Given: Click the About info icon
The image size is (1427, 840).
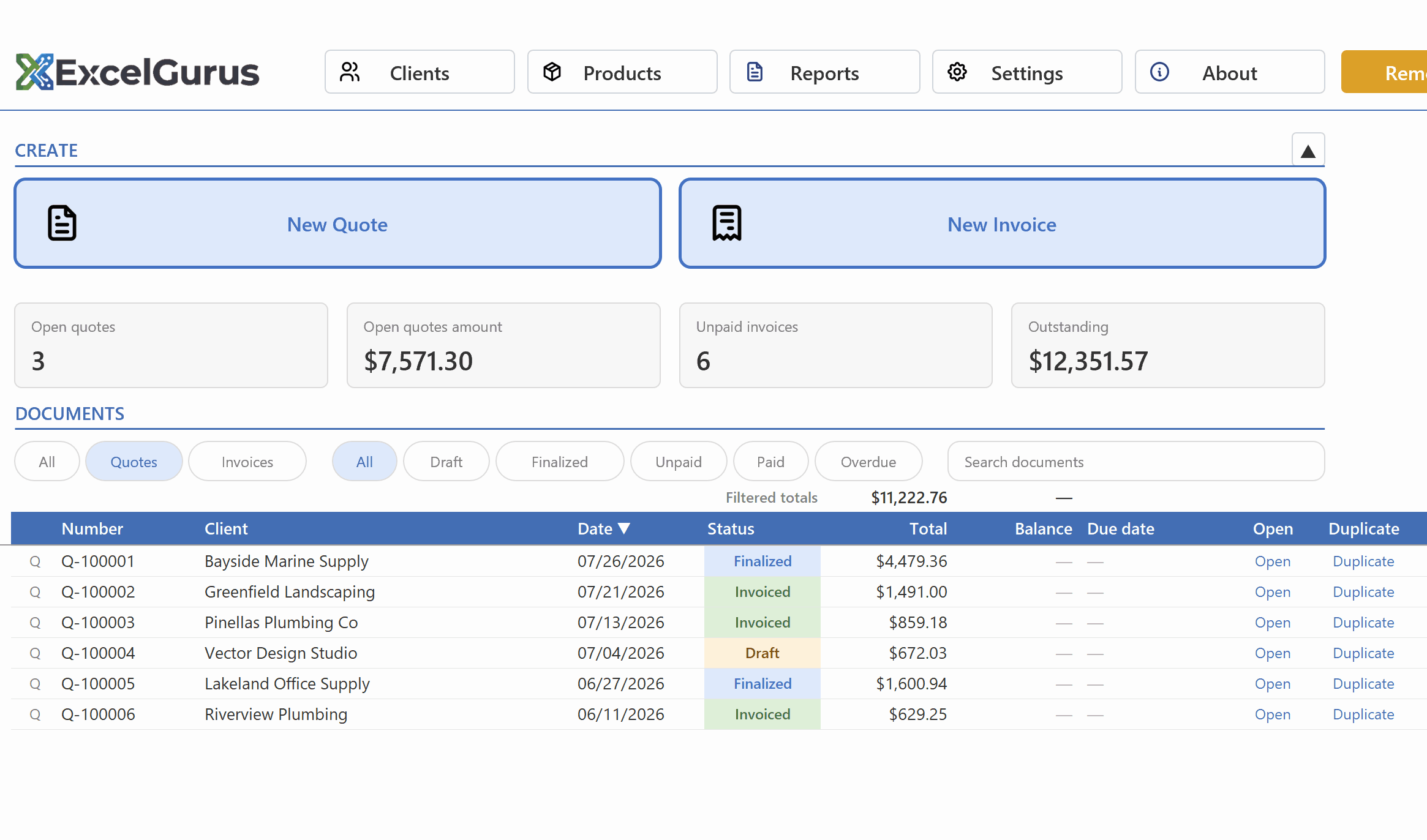Looking at the screenshot, I should click(1159, 72).
